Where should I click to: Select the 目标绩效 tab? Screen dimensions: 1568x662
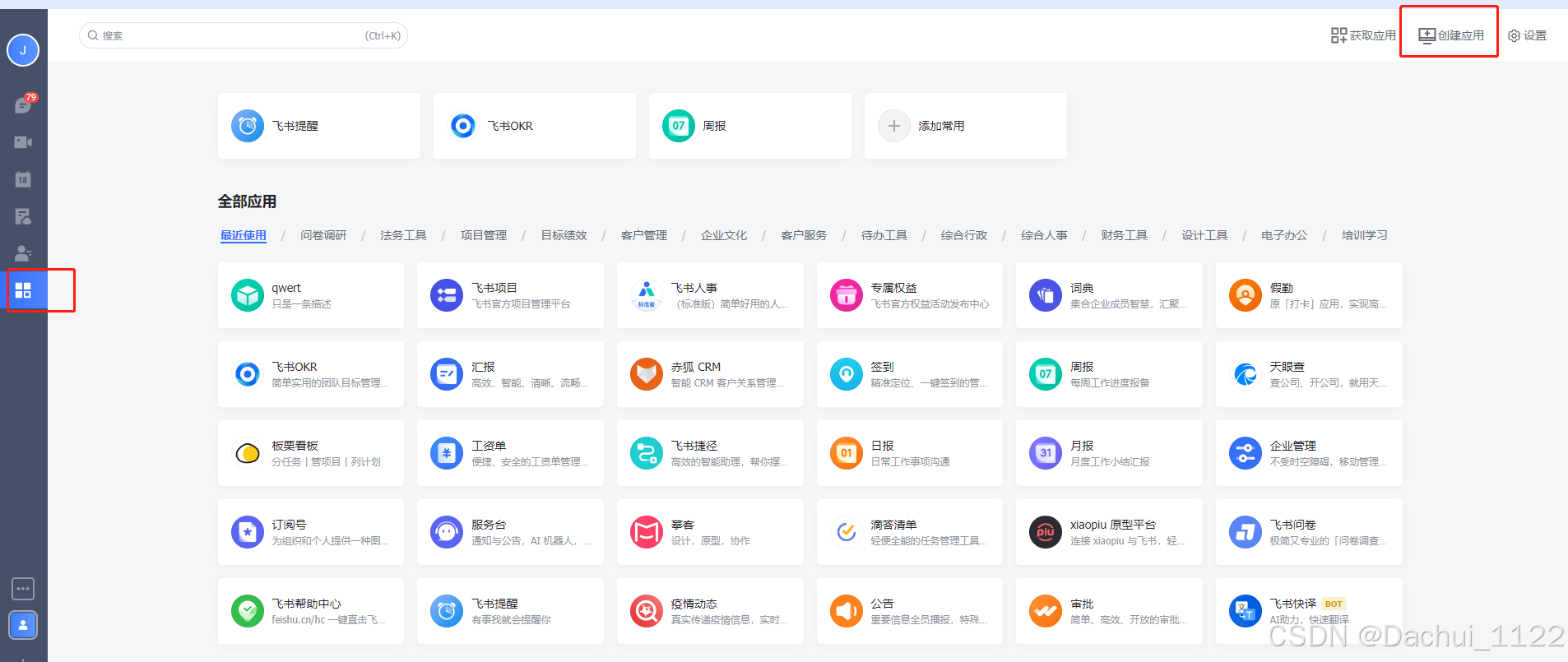coord(564,235)
